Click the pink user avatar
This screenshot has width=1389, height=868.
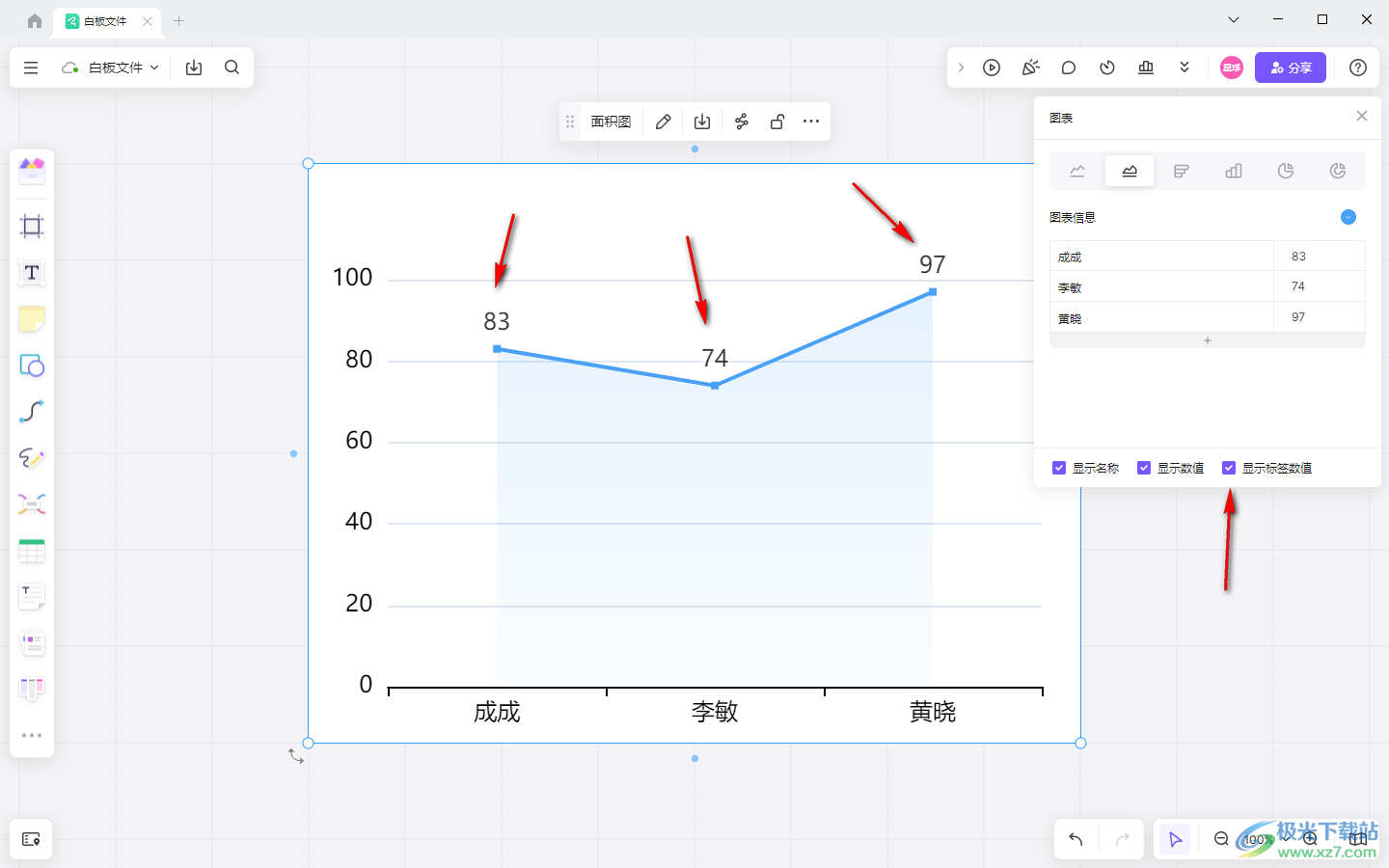tap(1232, 68)
